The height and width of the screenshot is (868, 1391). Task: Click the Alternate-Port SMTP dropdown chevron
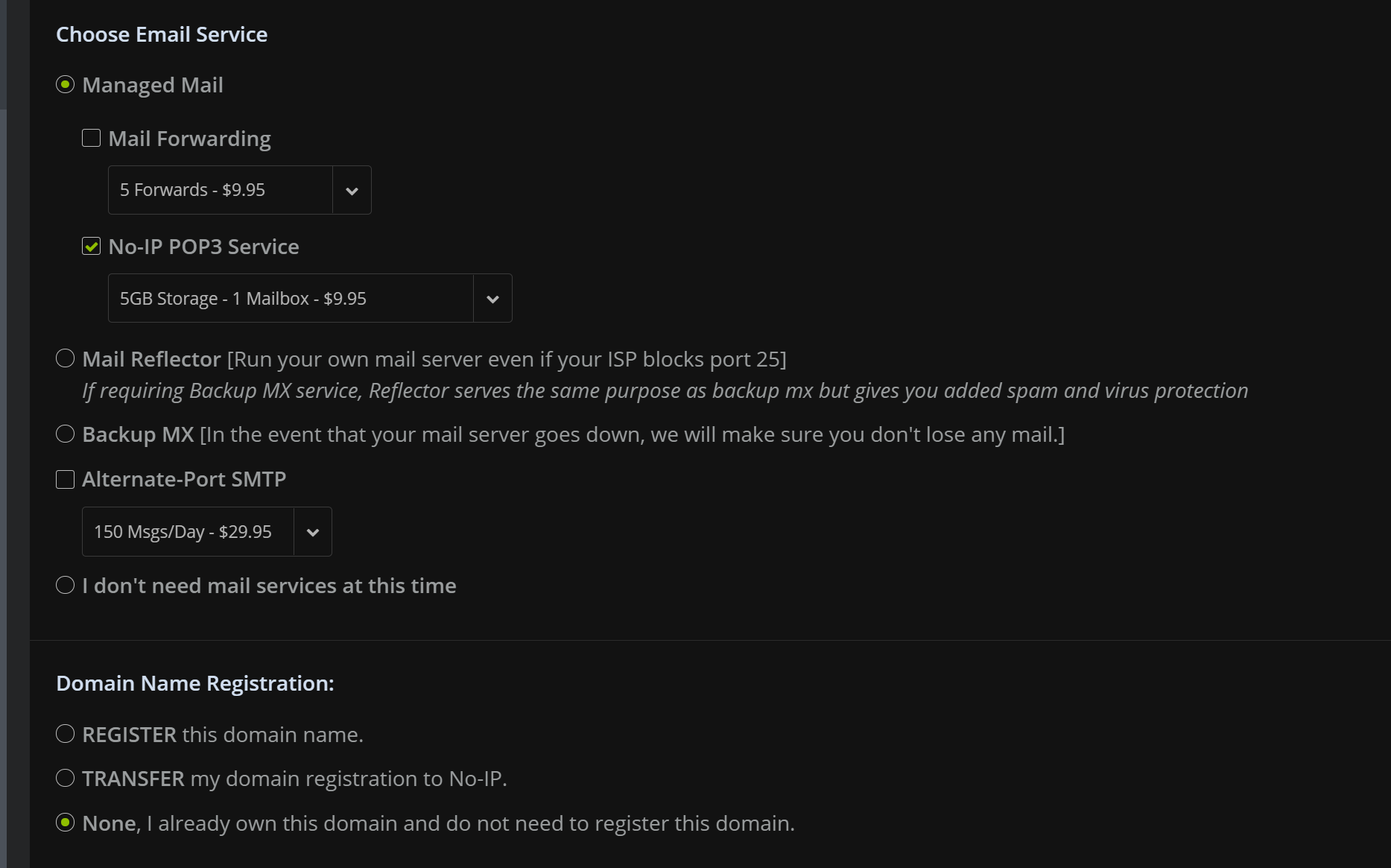coord(312,531)
